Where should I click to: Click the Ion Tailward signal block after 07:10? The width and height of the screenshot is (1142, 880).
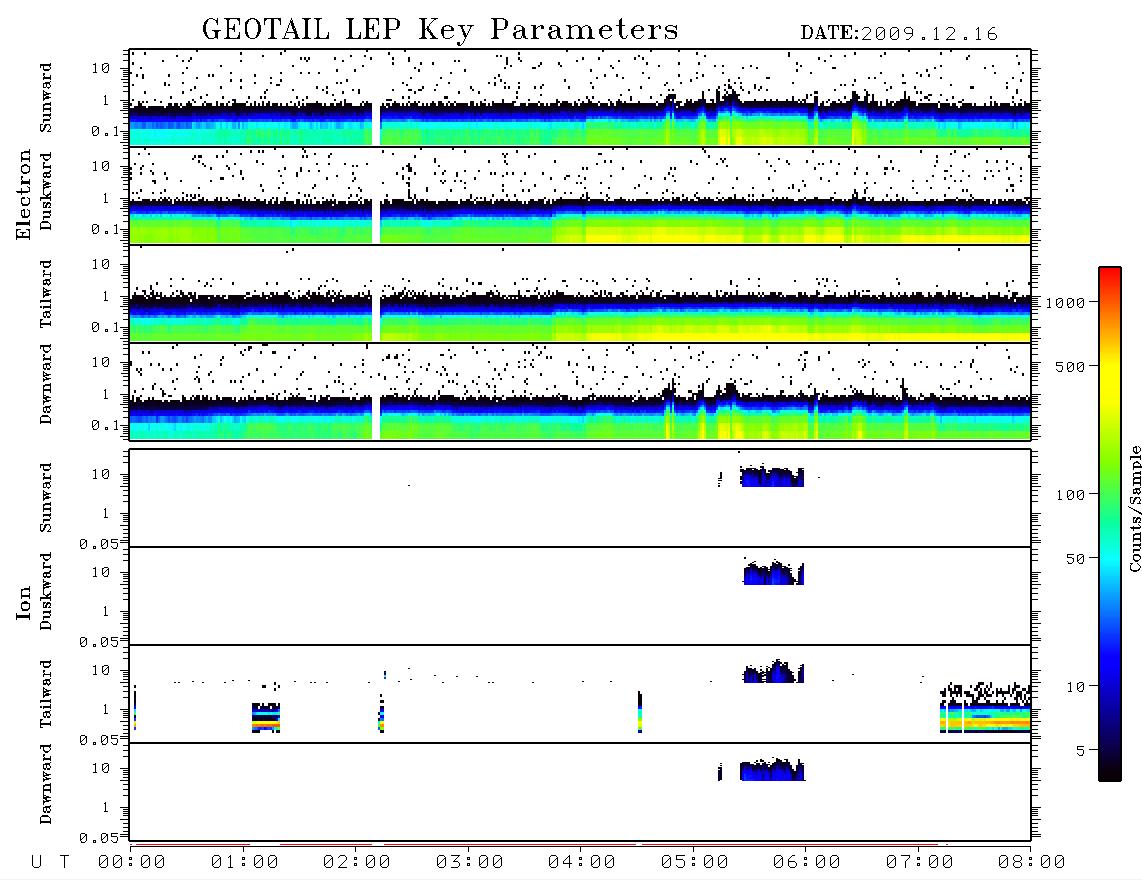[x=985, y=708]
